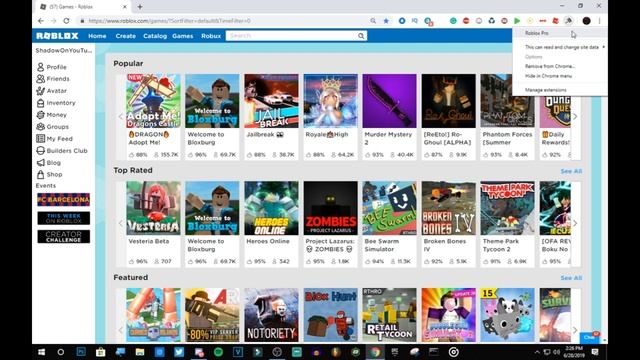Open Twitter from taskbar
This screenshot has width=640, height=360.
click(179, 352)
